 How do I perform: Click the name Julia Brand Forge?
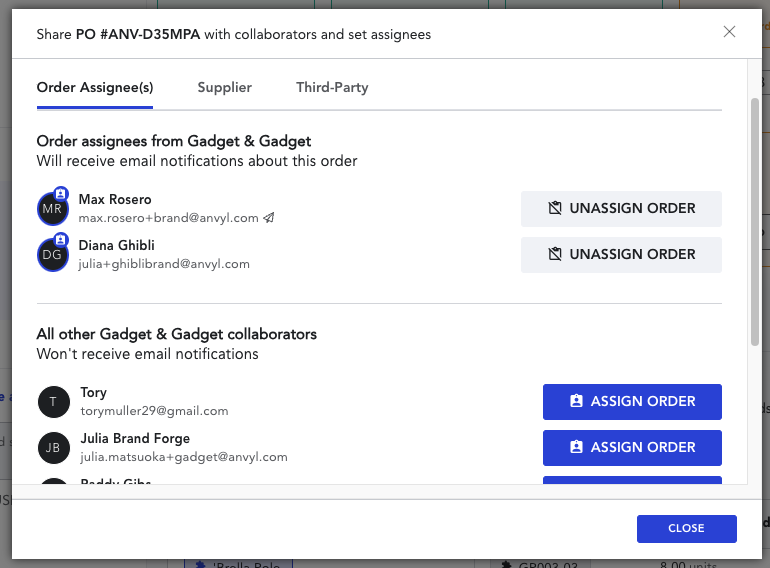click(135, 438)
